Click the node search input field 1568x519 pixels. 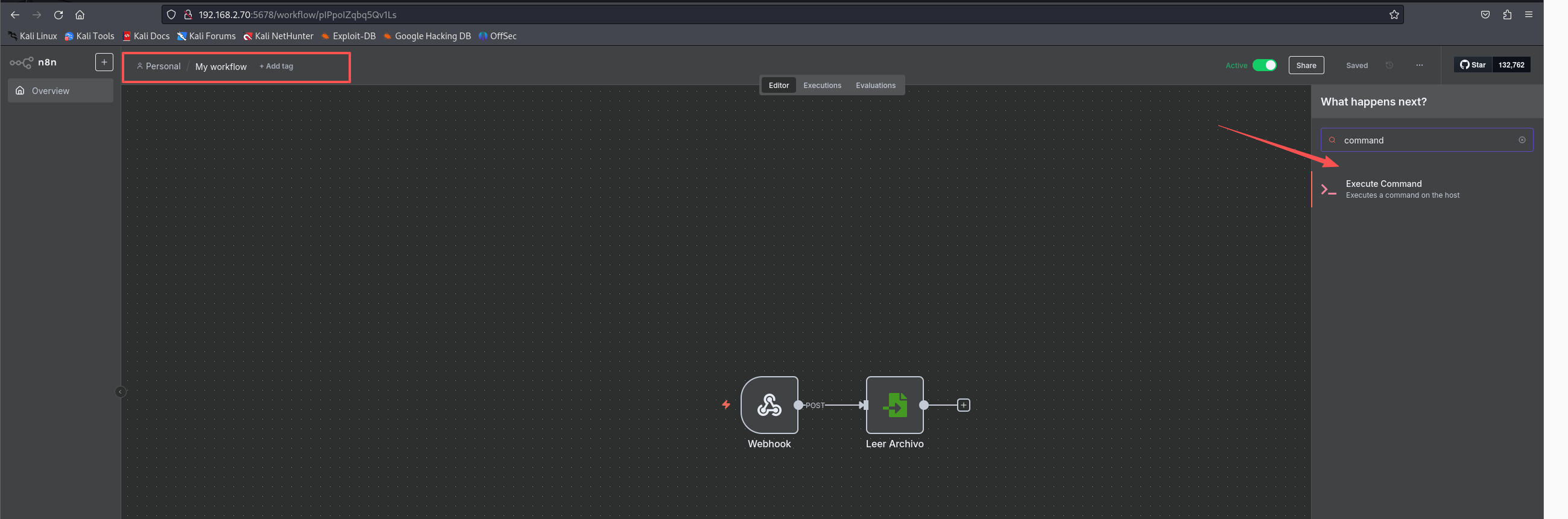pos(1424,140)
